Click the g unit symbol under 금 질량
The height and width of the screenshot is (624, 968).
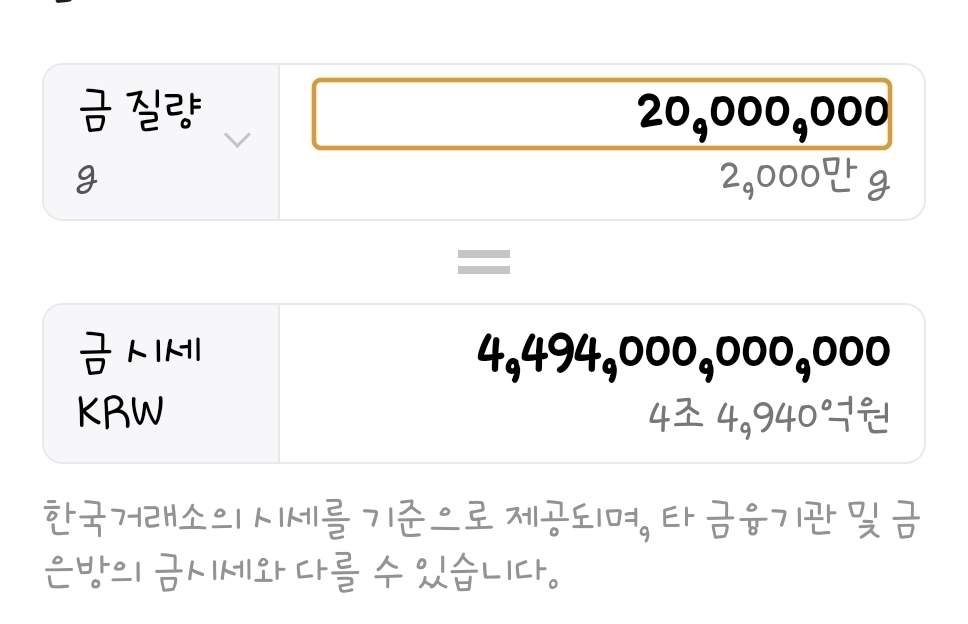tap(87, 180)
